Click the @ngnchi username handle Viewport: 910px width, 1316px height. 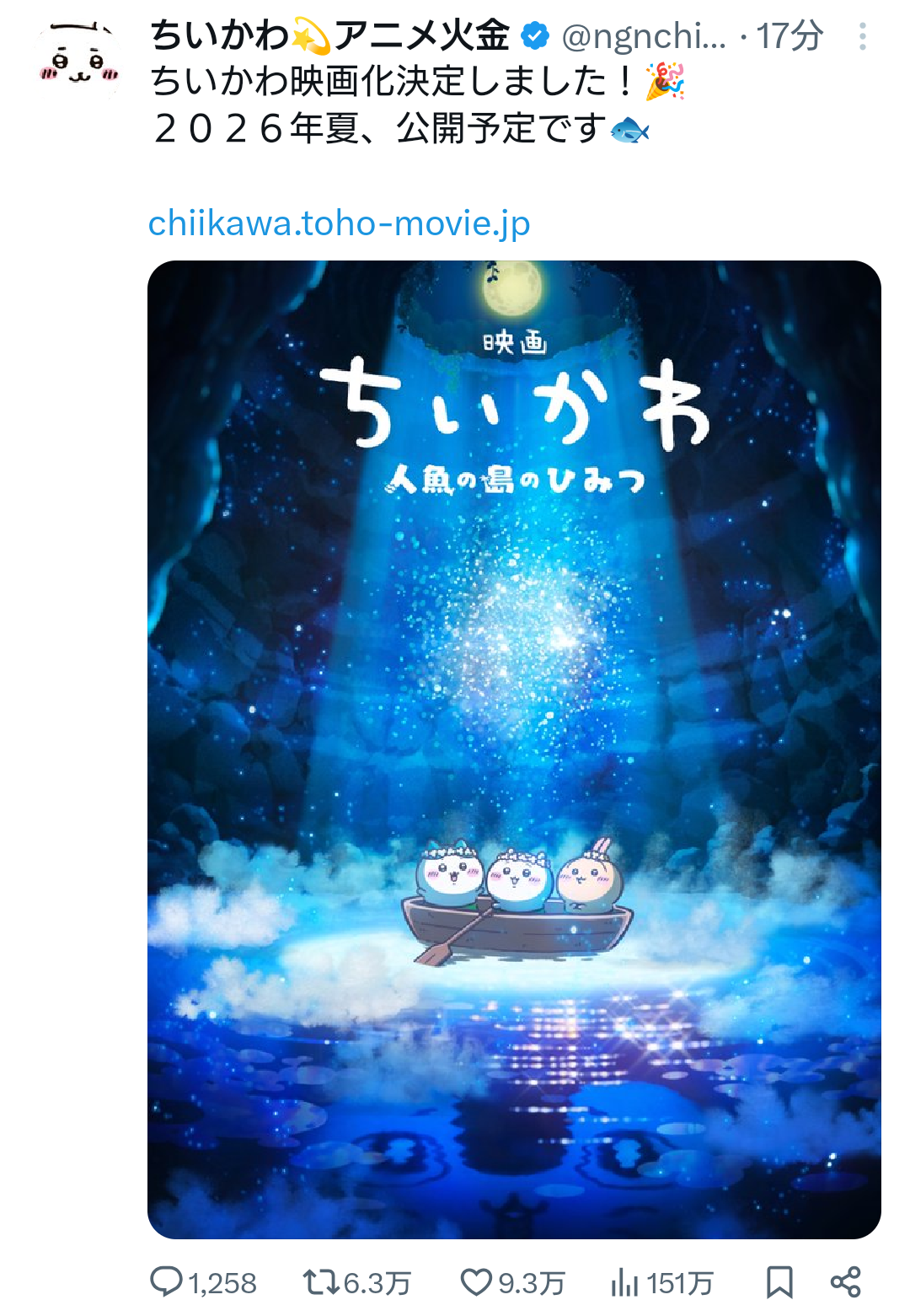[644, 36]
